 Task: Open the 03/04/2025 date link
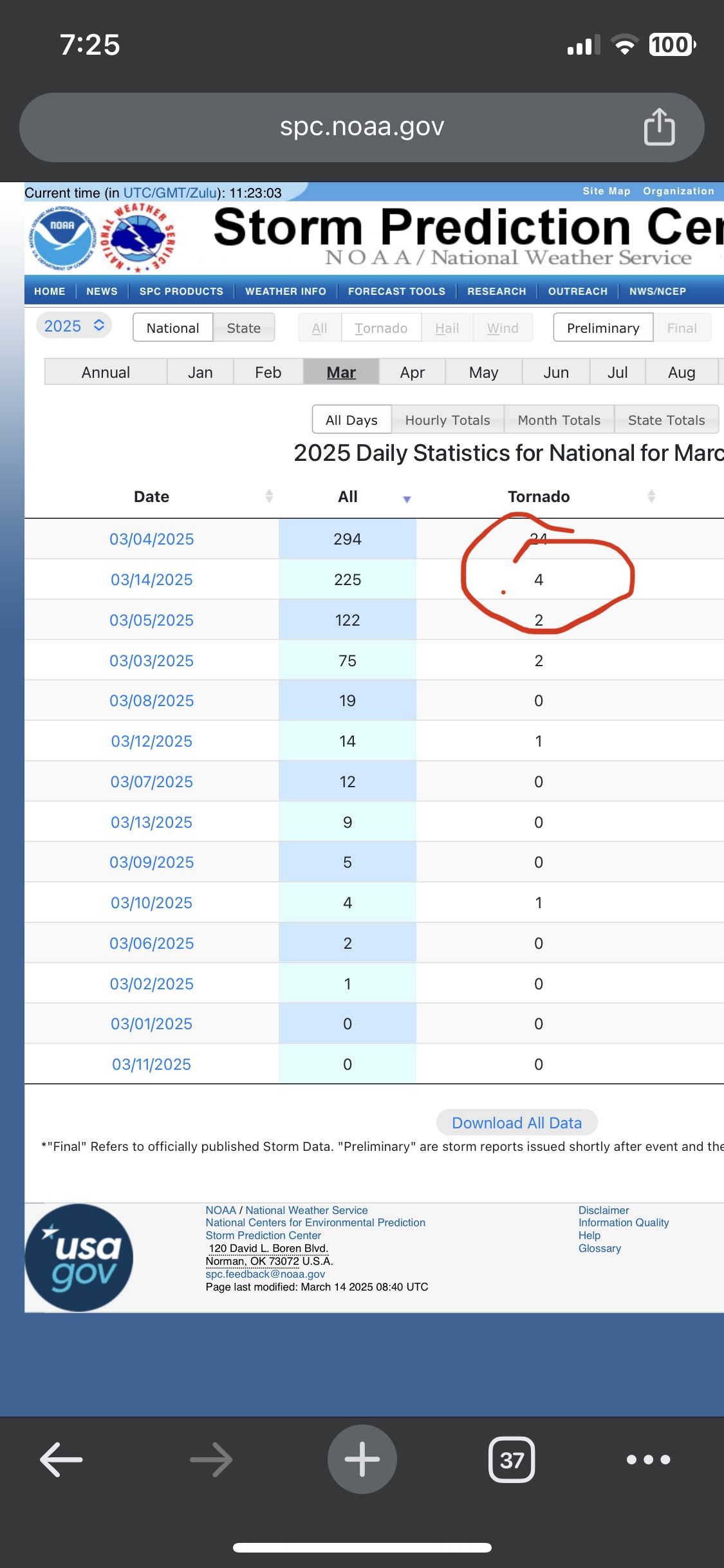(x=151, y=539)
